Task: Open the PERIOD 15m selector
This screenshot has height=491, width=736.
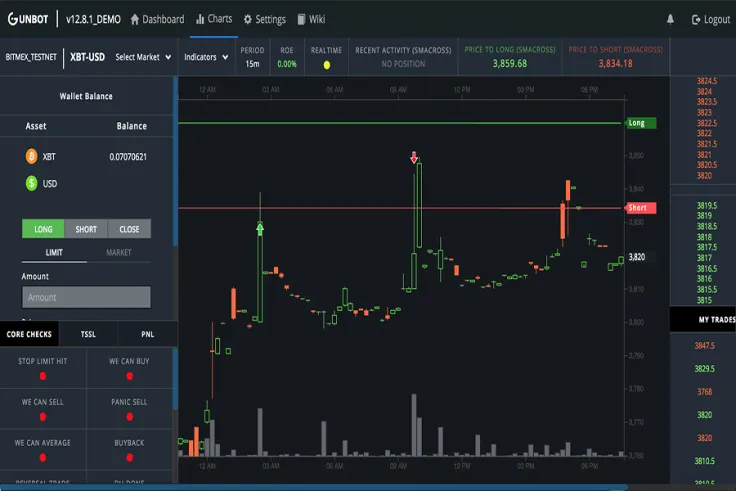Action: click(252, 57)
